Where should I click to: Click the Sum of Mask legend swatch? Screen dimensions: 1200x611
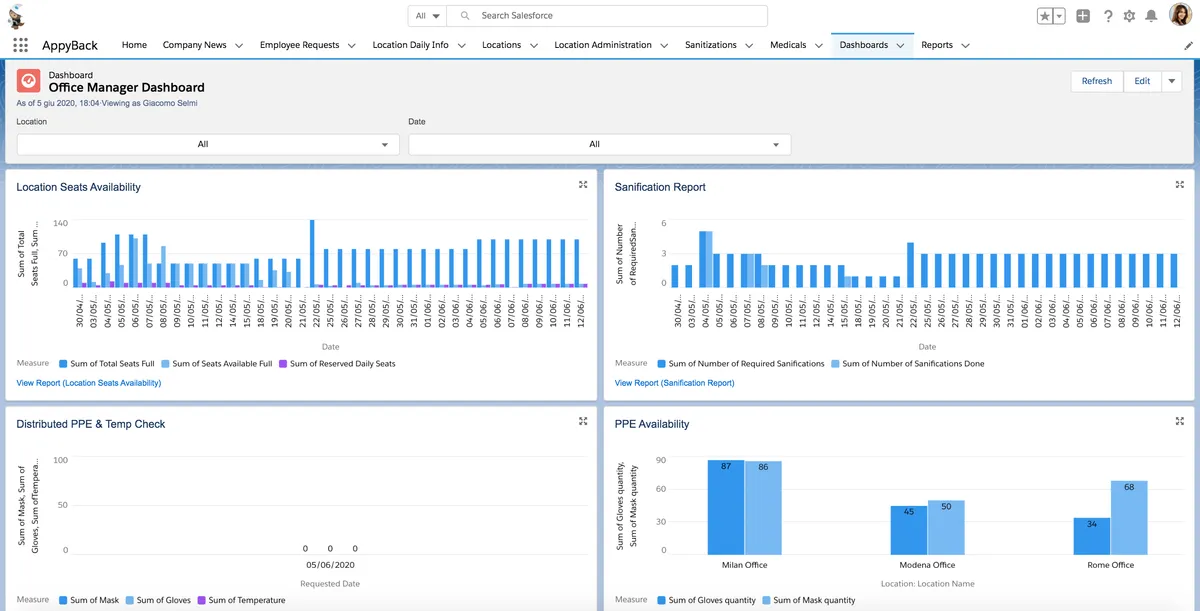coord(64,601)
